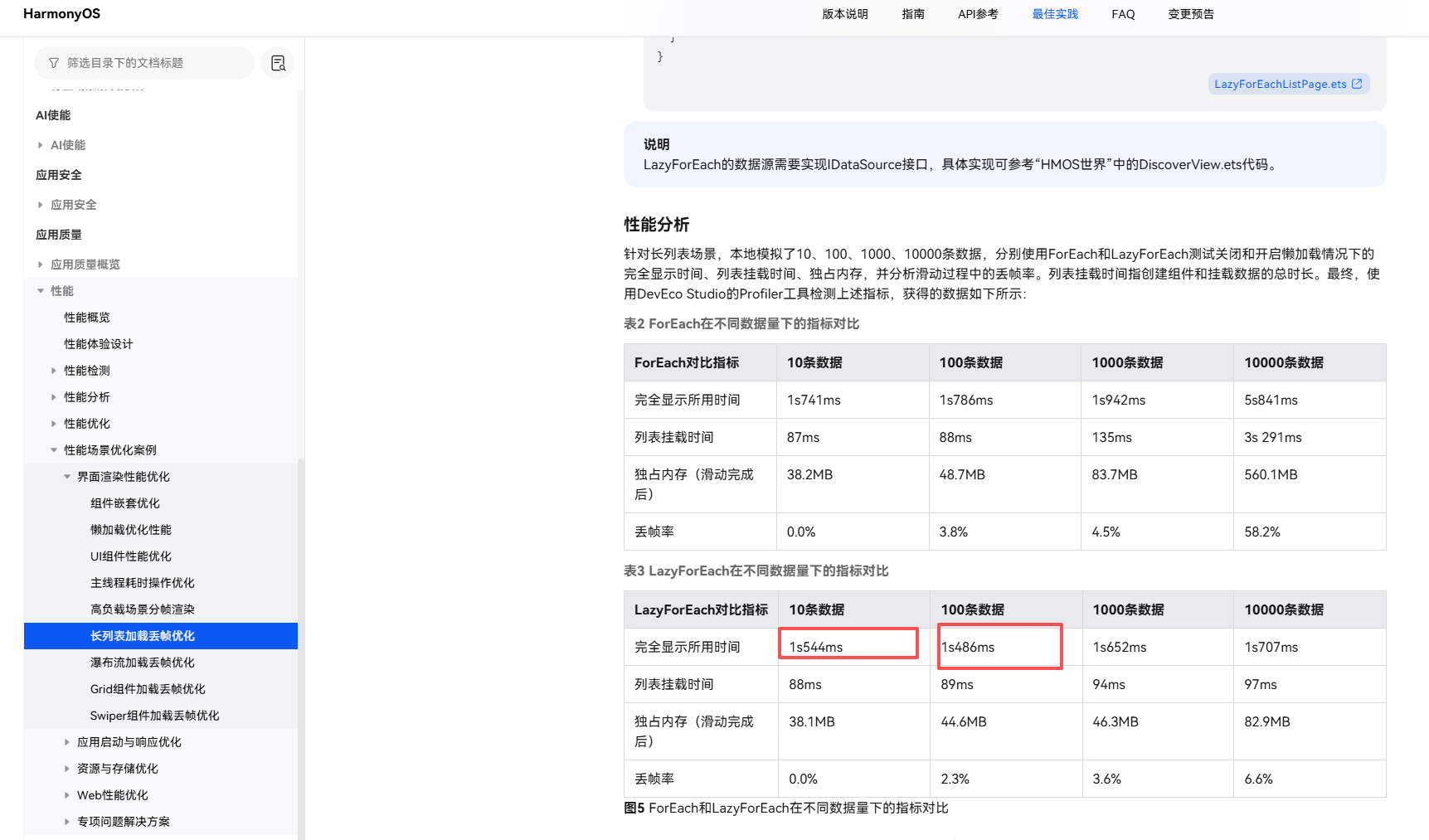Expand the AI使能 tree node arrow
This screenshot has height=840, width=1429.
point(41,145)
